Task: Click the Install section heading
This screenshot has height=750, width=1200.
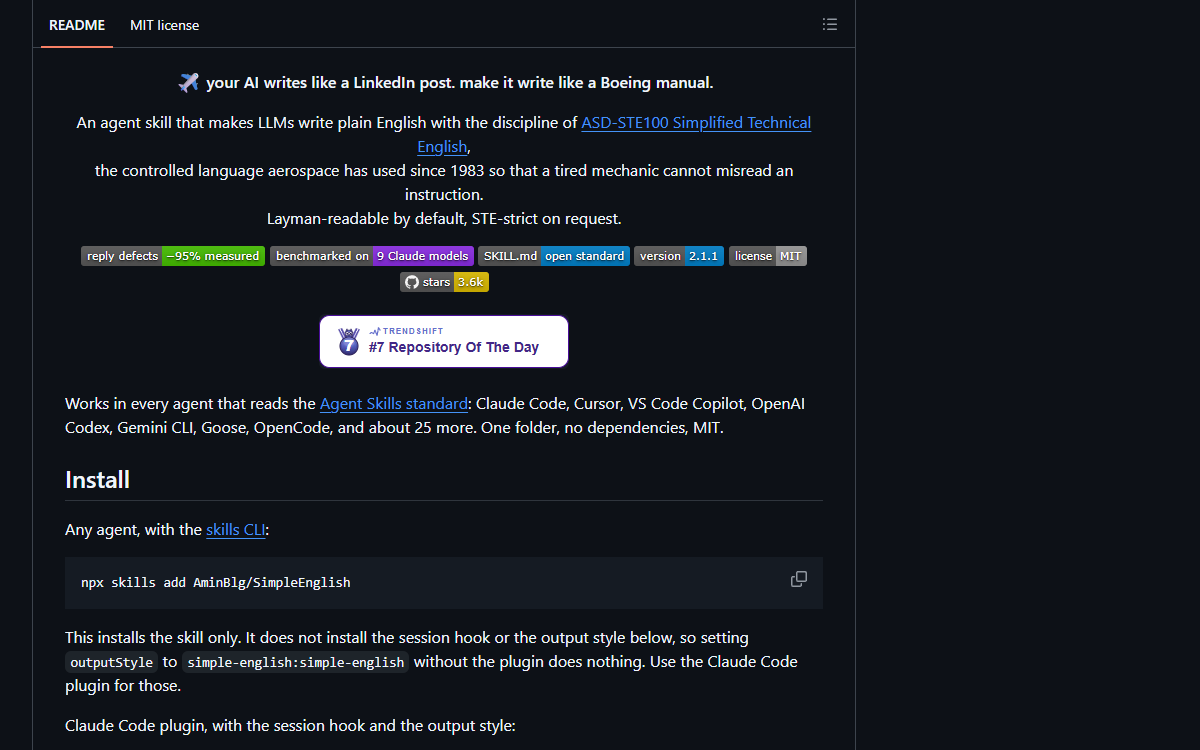Action: coord(98,480)
